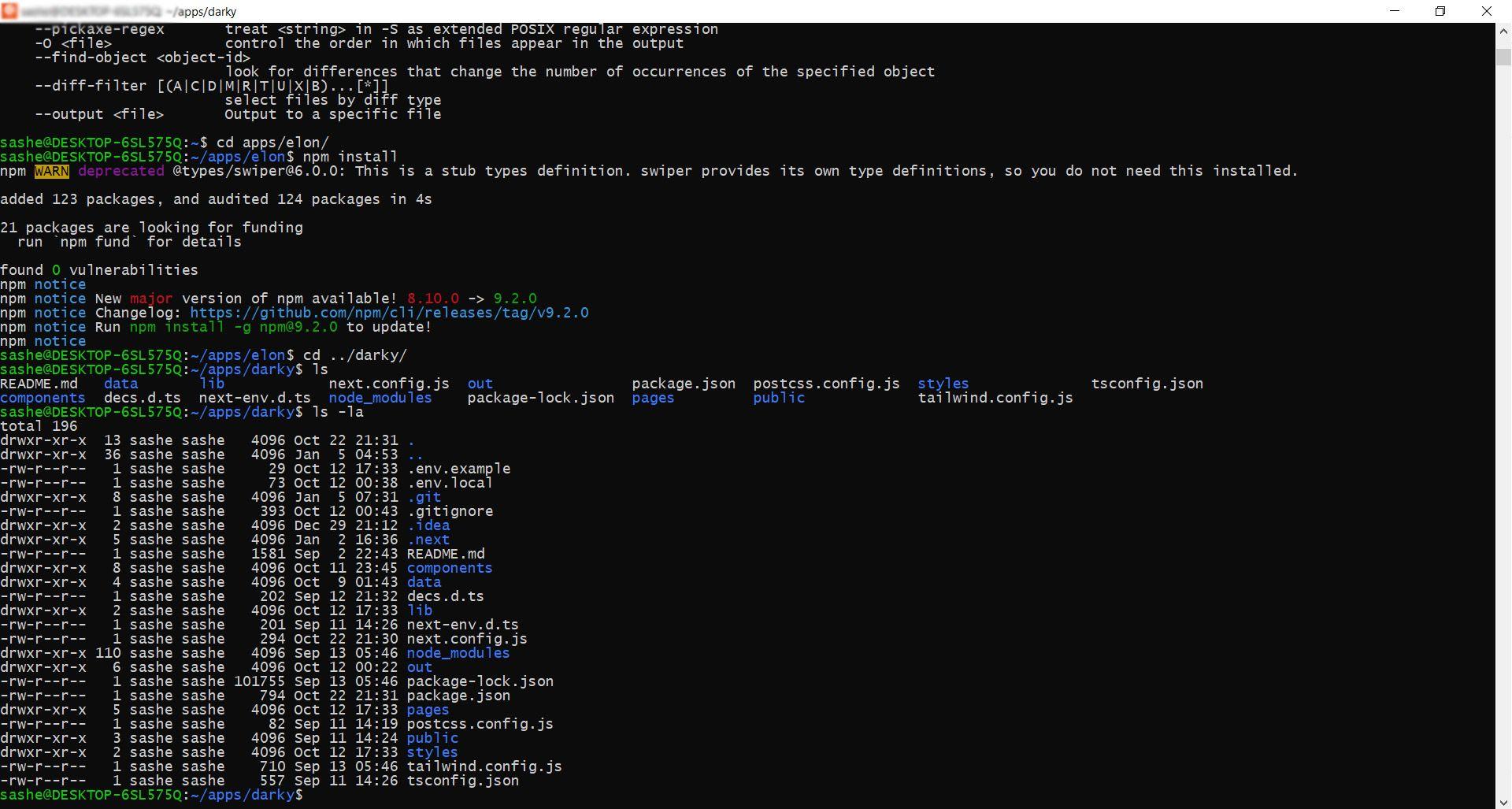Screen dimensions: 1512x809
Task: Click 'tsconfig.json' in the short ls output
Action: tap(1147, 384)
